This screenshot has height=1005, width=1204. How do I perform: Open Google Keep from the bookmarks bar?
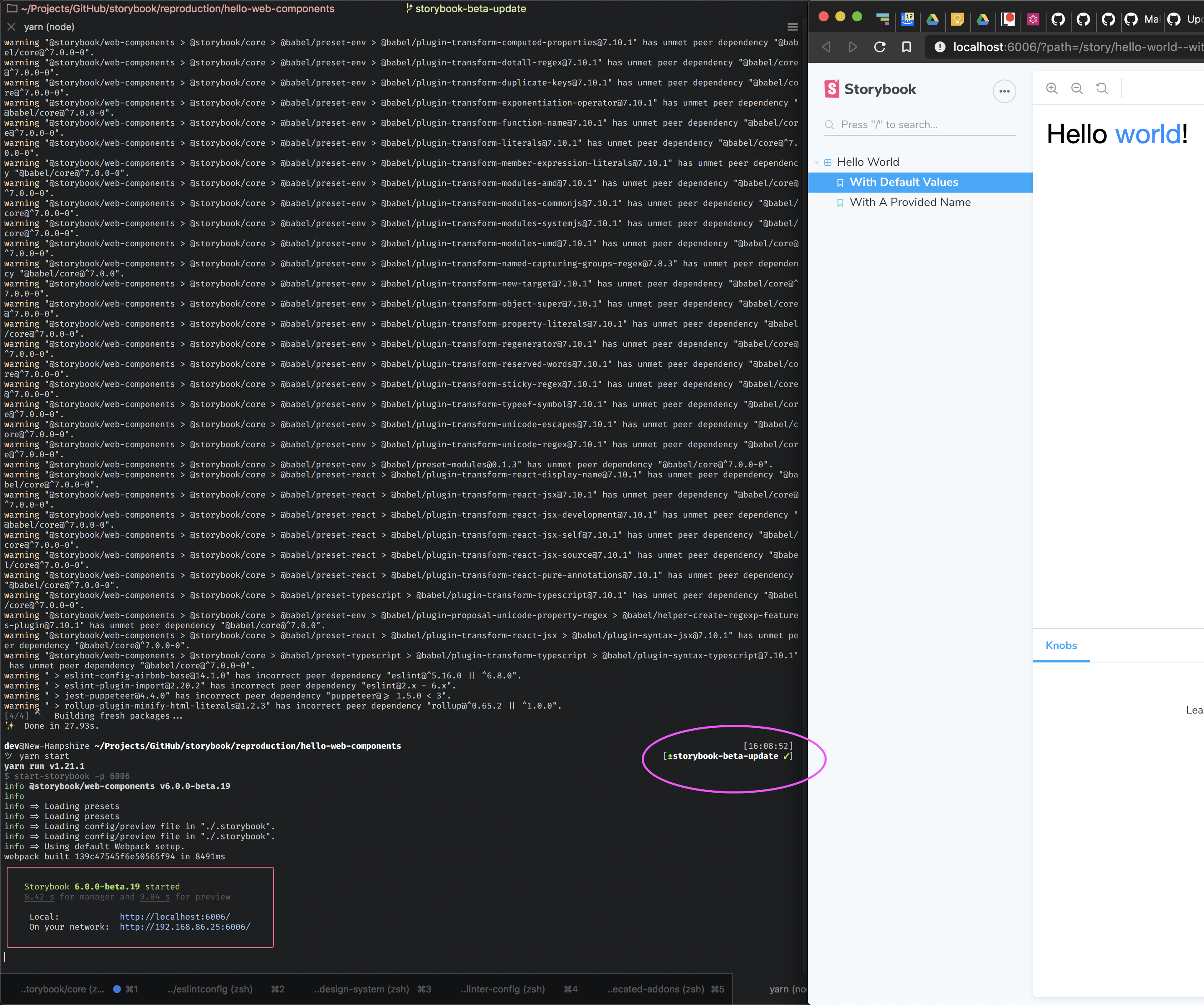coord(958,20)
